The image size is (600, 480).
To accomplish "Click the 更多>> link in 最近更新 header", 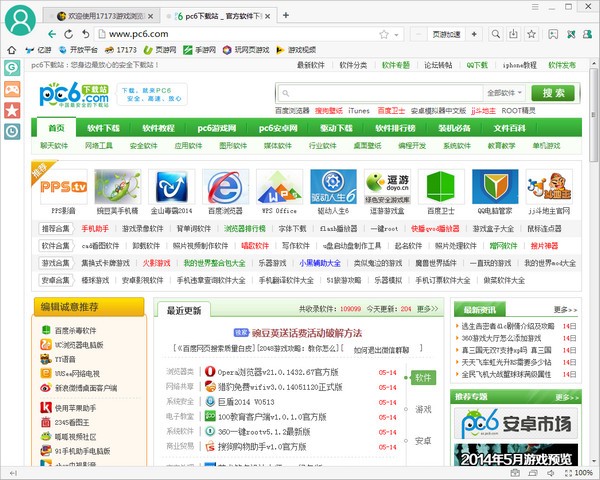I will (427, 309).
